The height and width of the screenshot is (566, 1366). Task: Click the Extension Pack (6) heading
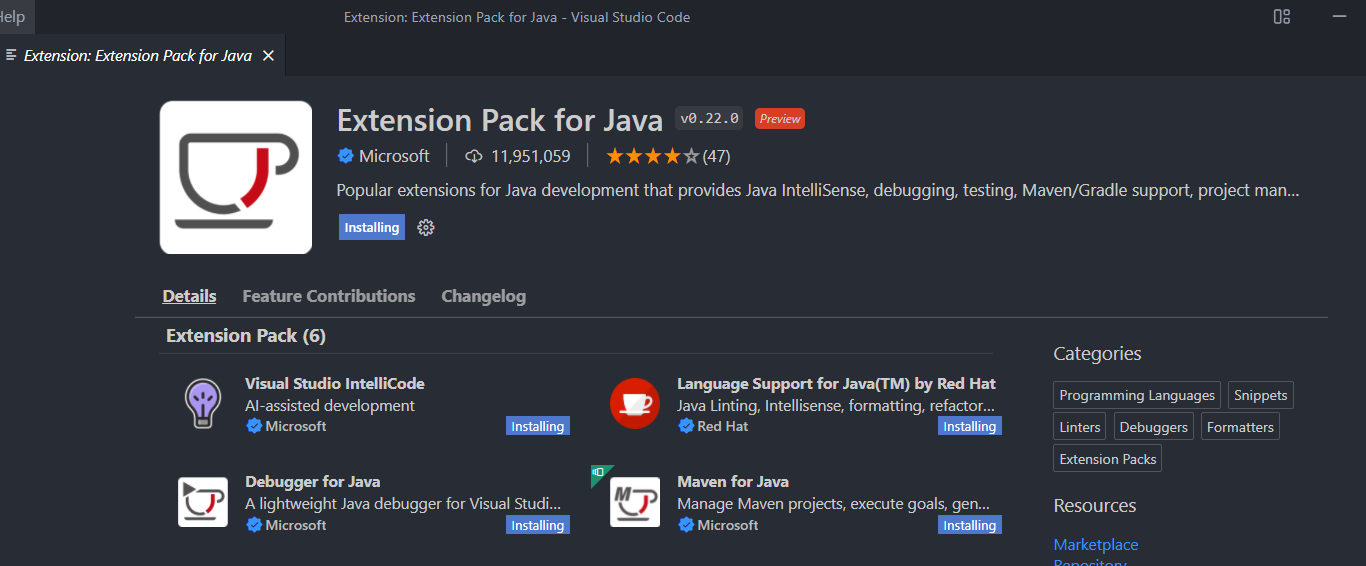click(246, 336)
